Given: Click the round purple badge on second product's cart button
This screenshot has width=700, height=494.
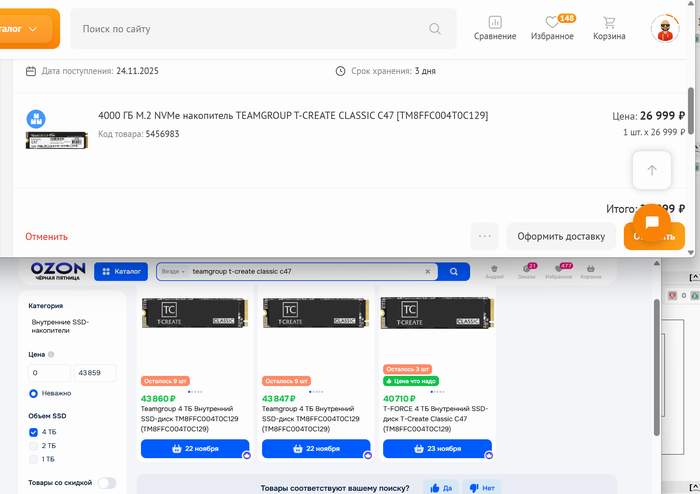Looking at the screenshot, I should point(368,455).
